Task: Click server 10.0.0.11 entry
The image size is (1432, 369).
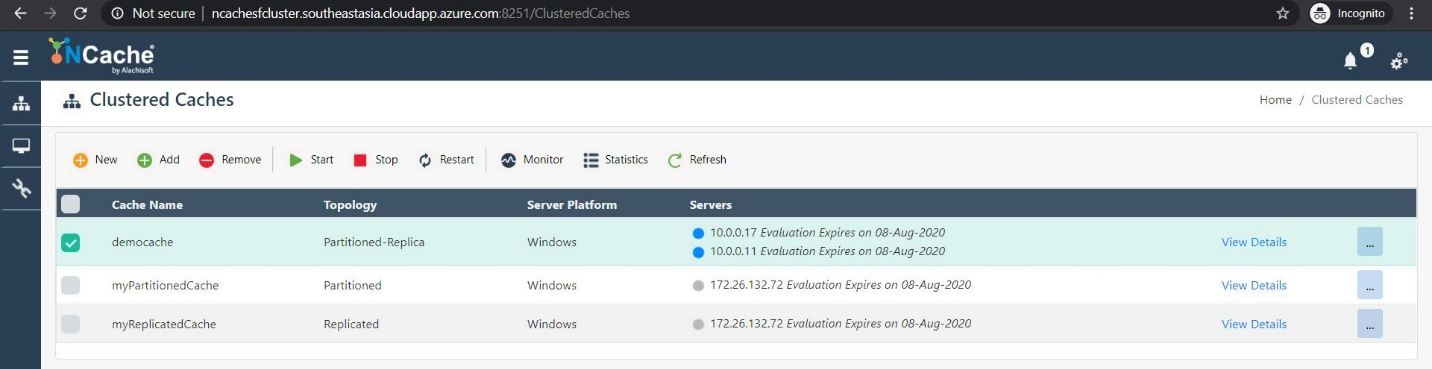Action: point(818,251)
